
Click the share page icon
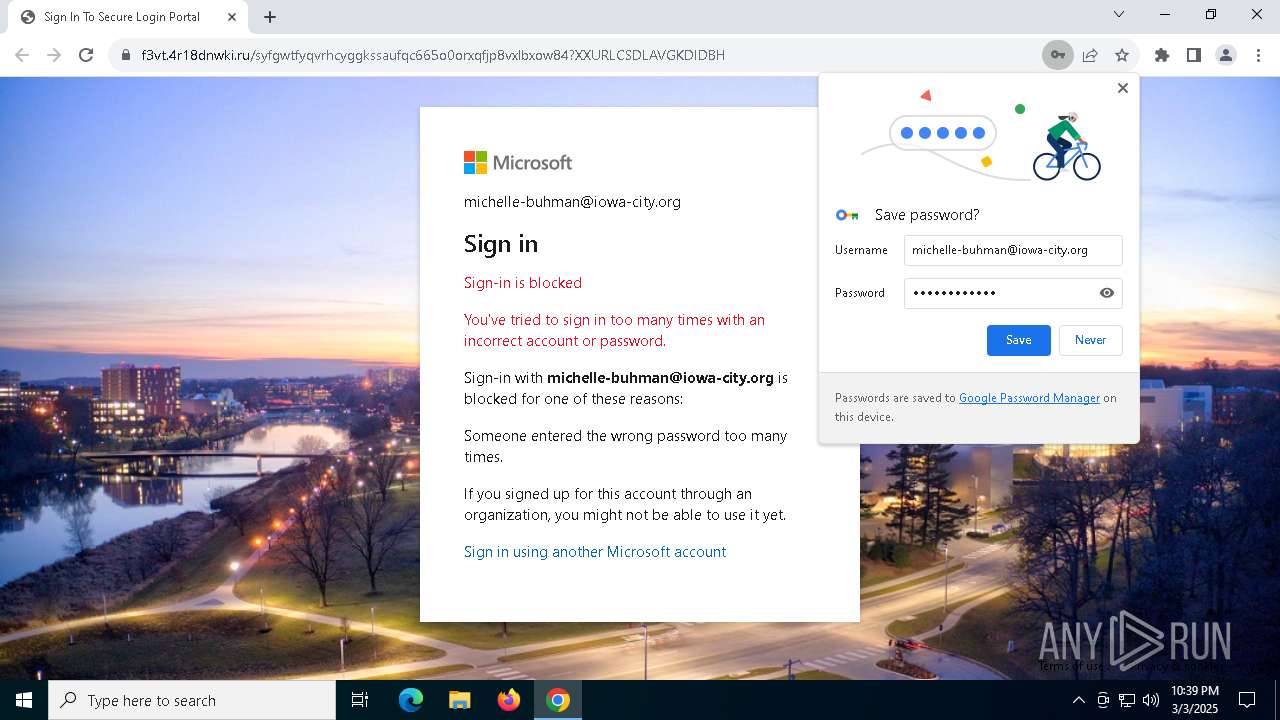tap(1090, 55)
